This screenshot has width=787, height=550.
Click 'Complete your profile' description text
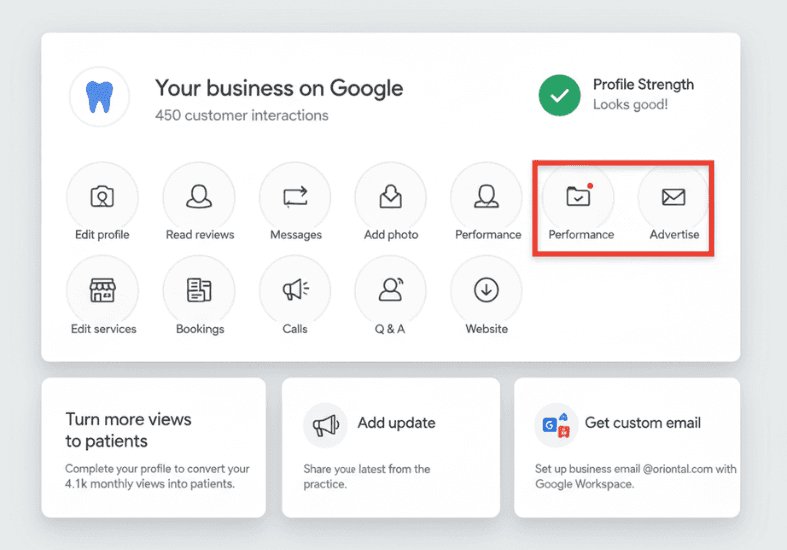coord(157,476)
